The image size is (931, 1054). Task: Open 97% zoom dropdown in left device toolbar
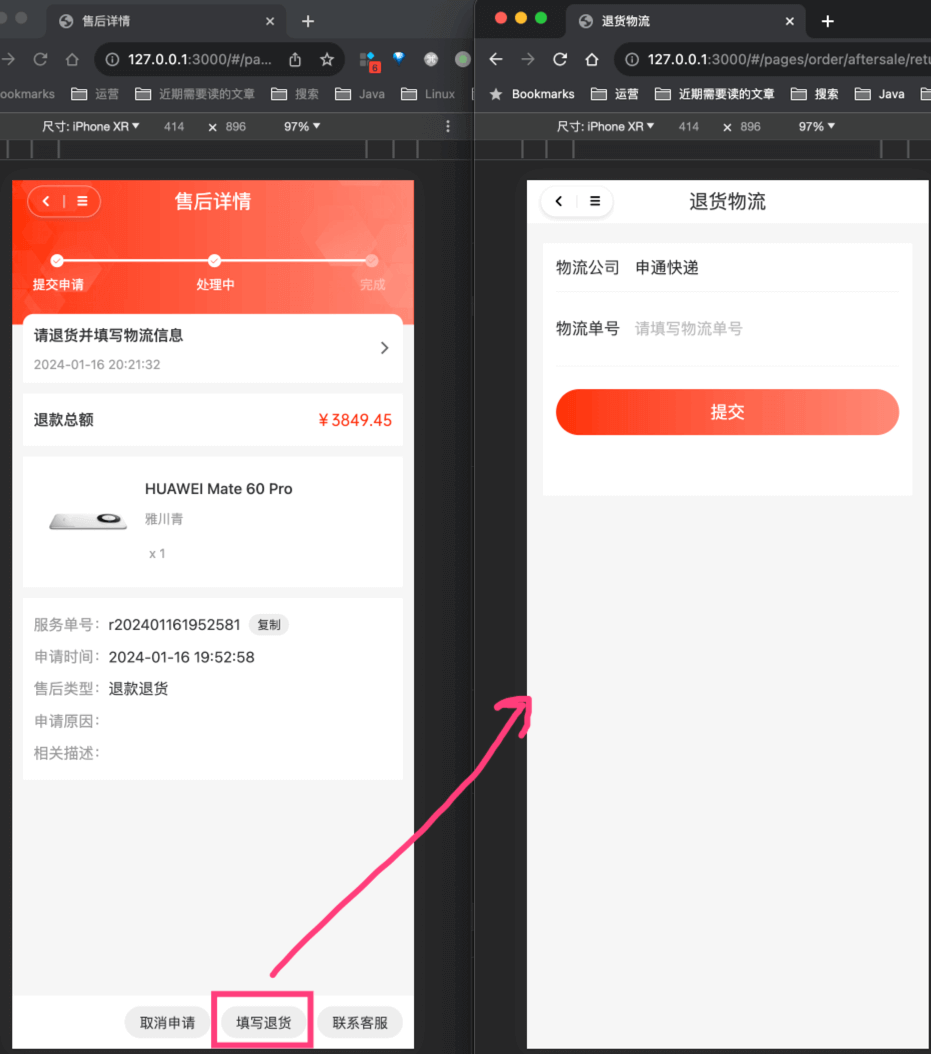302,127
